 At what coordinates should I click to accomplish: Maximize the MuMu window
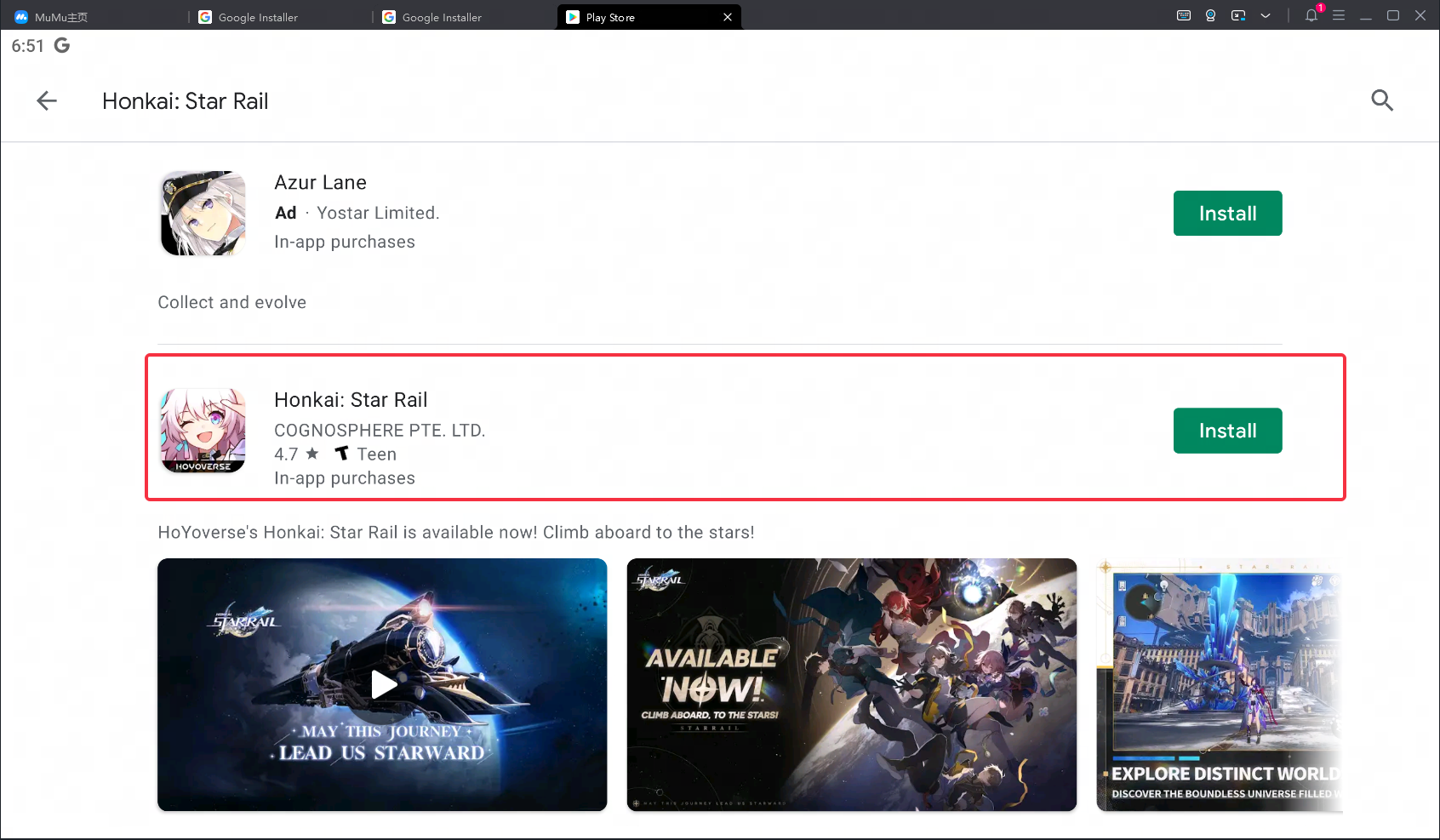click(1393, 15)
